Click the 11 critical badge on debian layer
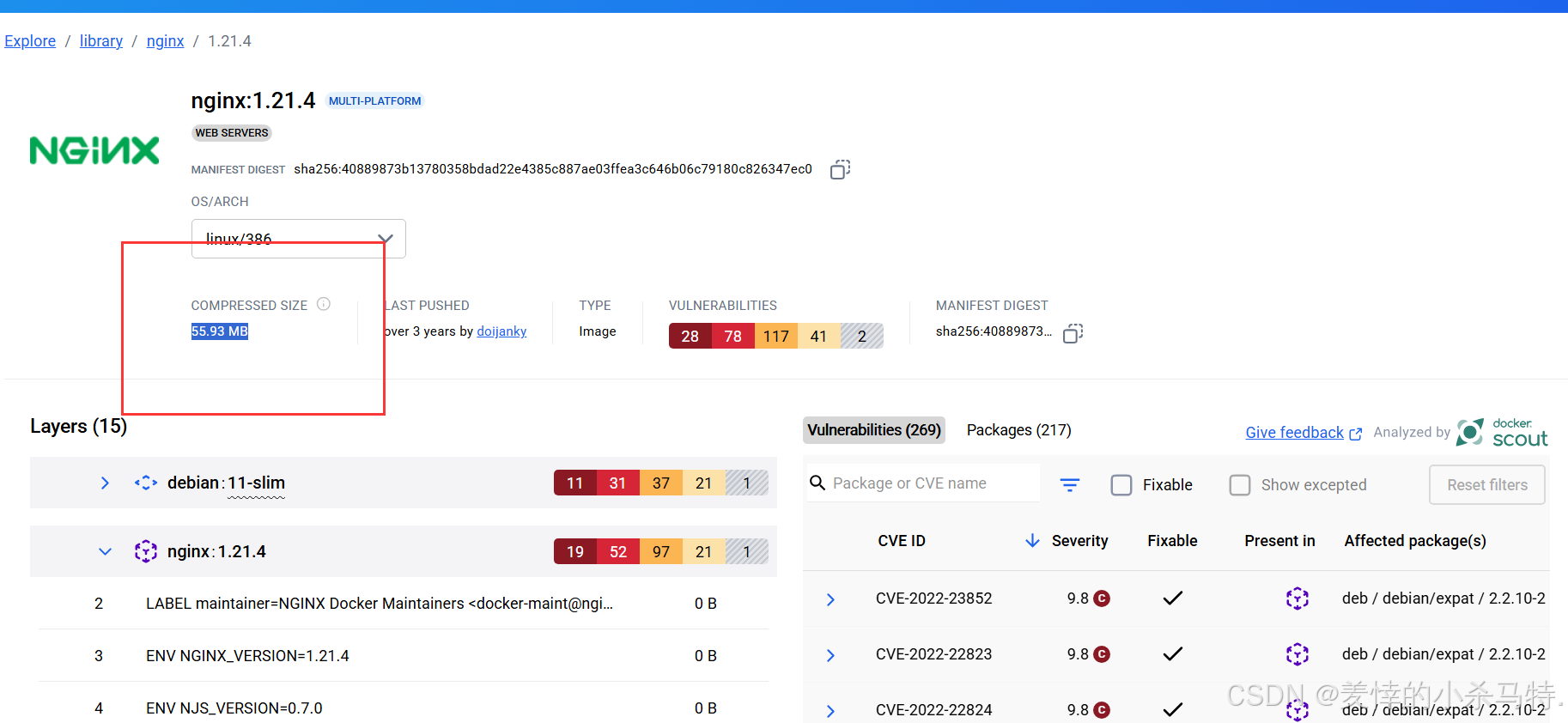Viewport: 1568px width, 723px height. [575, 483]
